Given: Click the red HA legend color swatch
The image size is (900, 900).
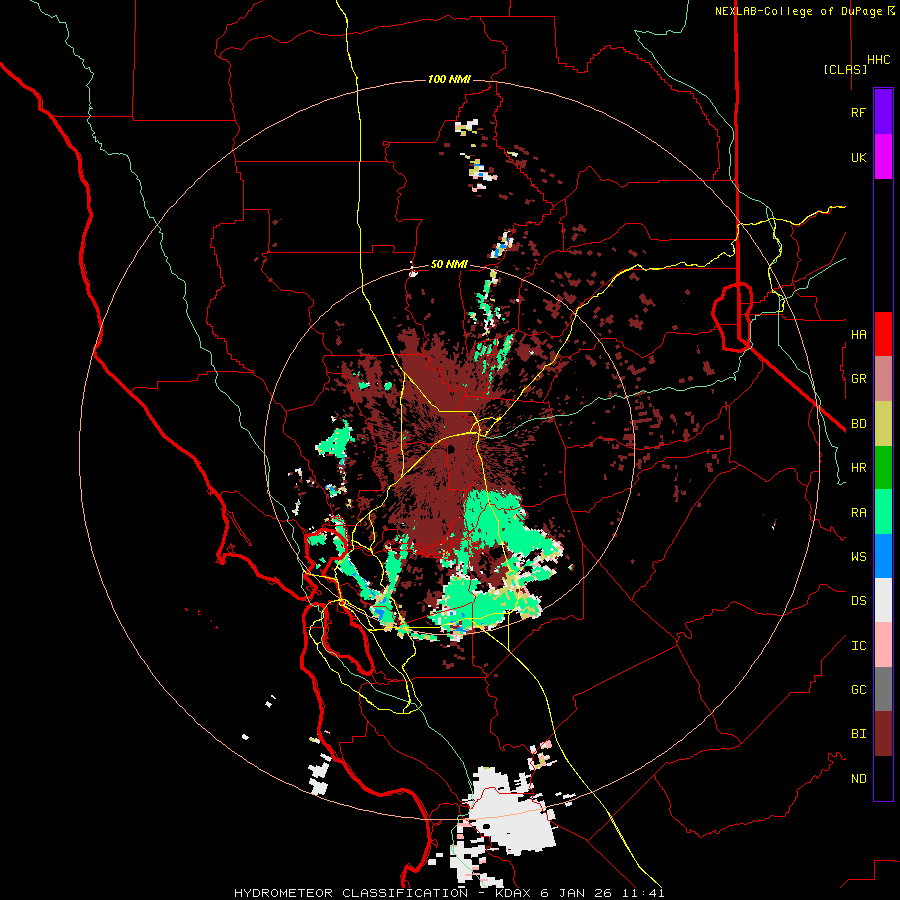Looking at the screenshot, I should tap(883, 334).
